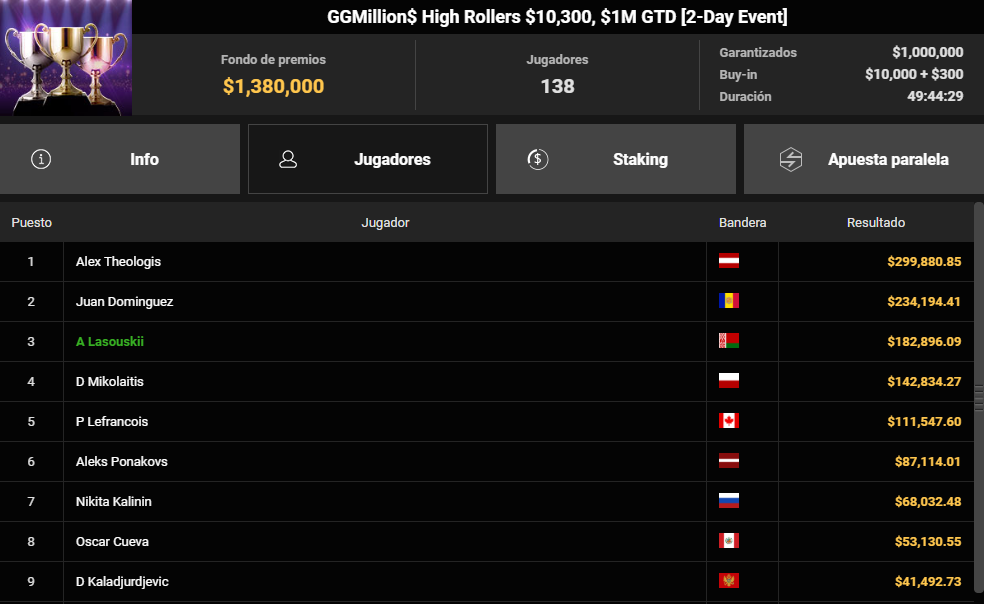Select player Nikita Kalinin's row
Viewport: 984px width, 604px height.
click(x=487, y=501)
